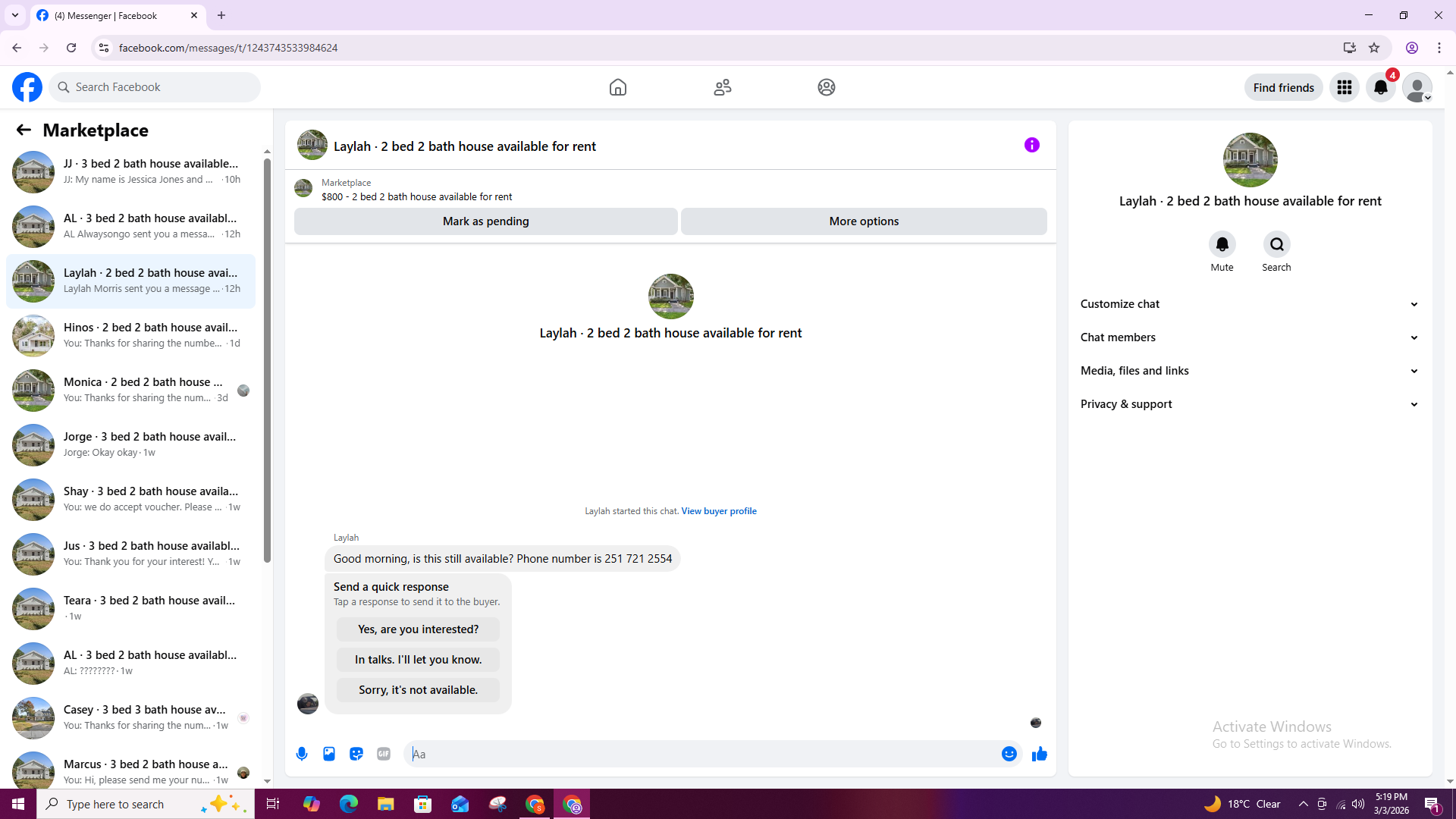Open View buyer profile link
Viewport: 1456px width, 819px height.
pyautogui.click(x=718, y=511)
